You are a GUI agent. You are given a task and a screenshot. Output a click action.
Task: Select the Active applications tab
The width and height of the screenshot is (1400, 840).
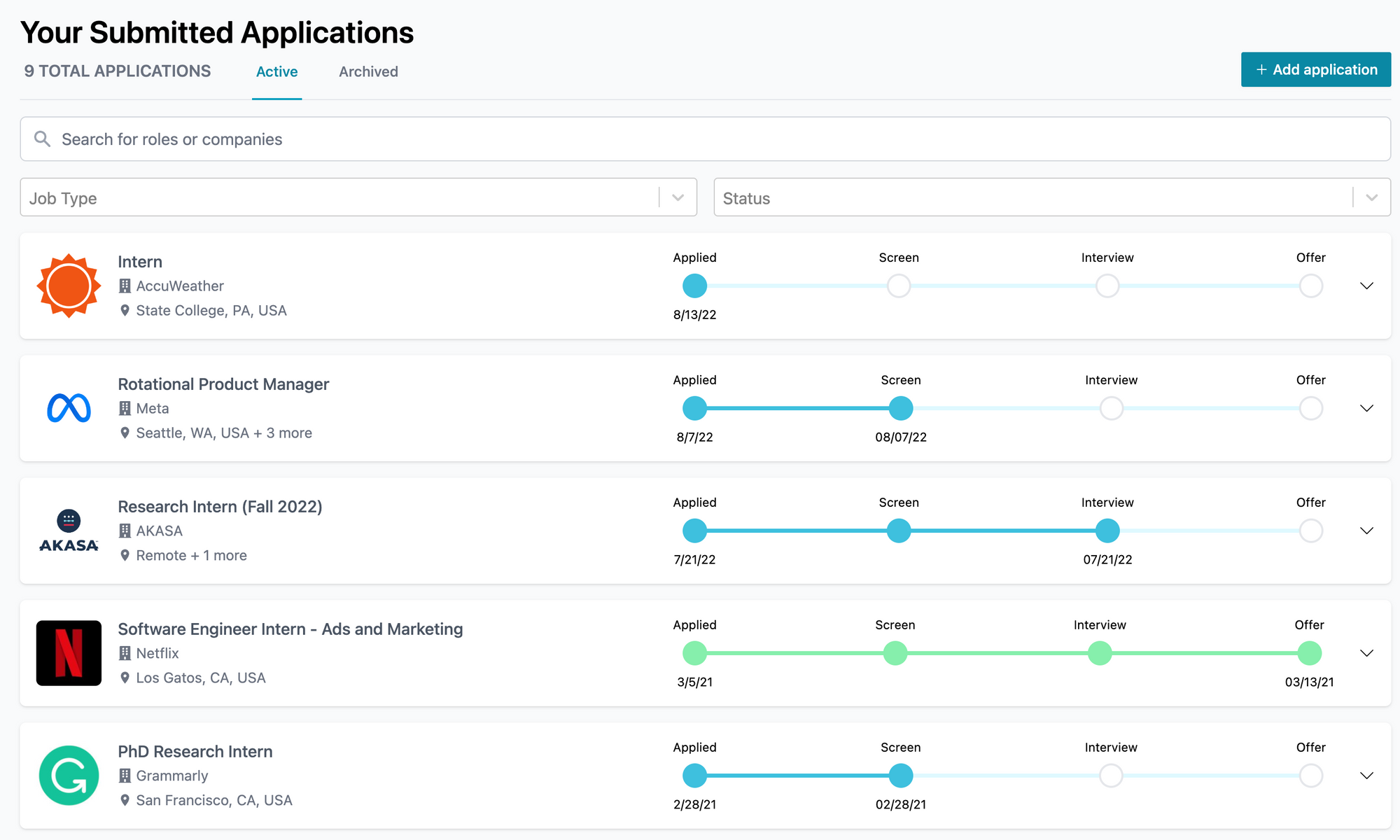276,71
